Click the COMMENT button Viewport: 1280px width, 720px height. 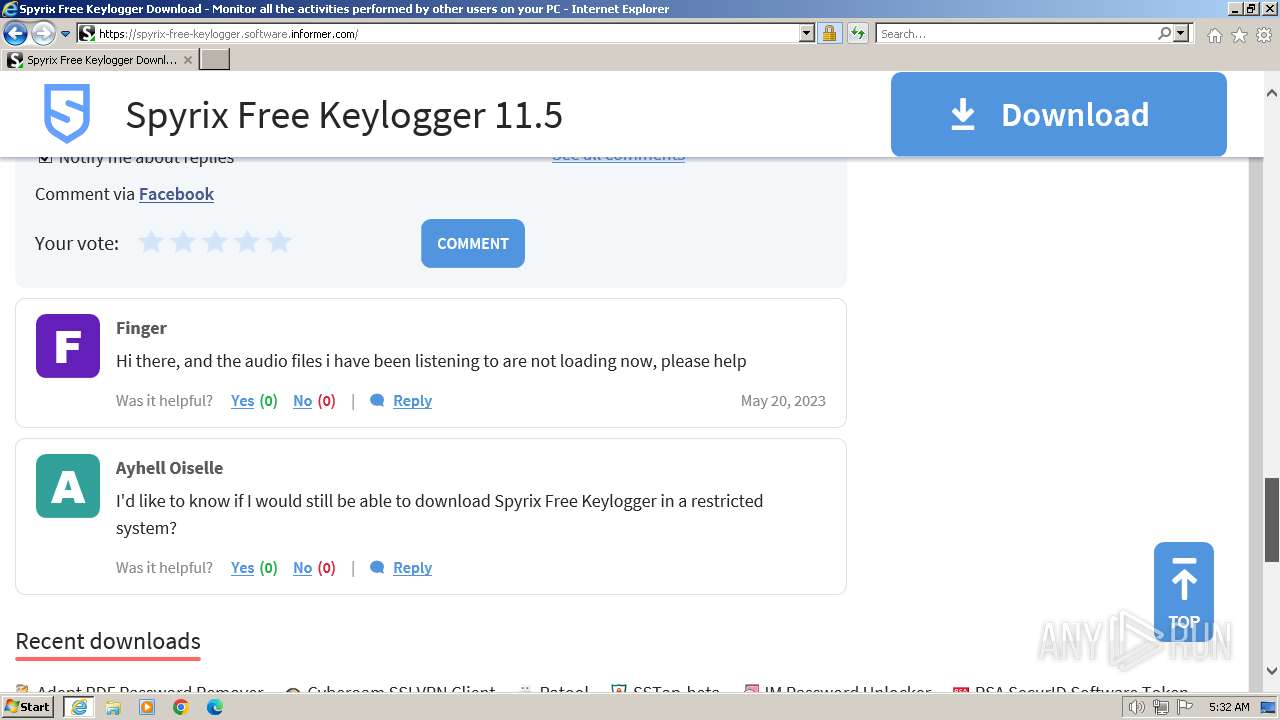[473, 243]
